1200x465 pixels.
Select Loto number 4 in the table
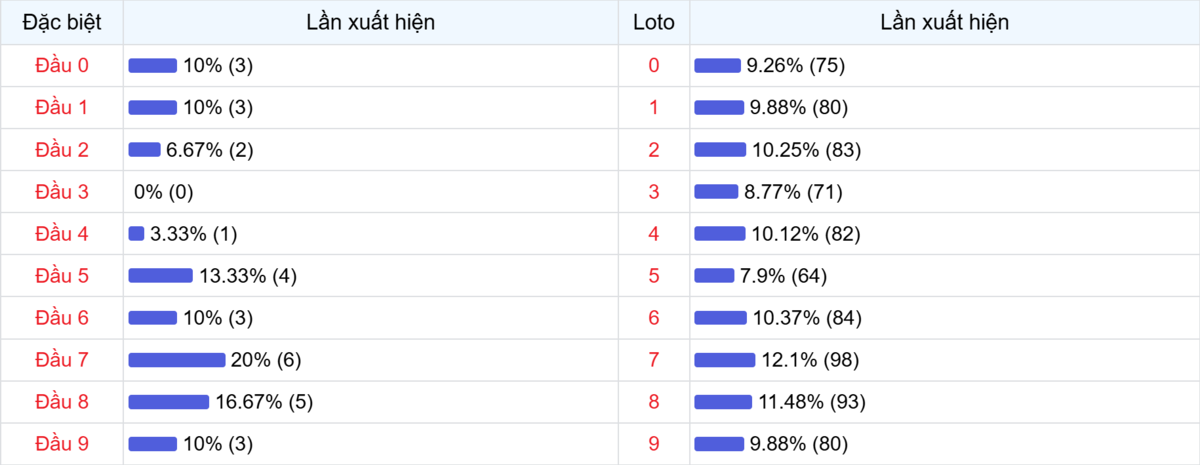(x=654, y=233)
